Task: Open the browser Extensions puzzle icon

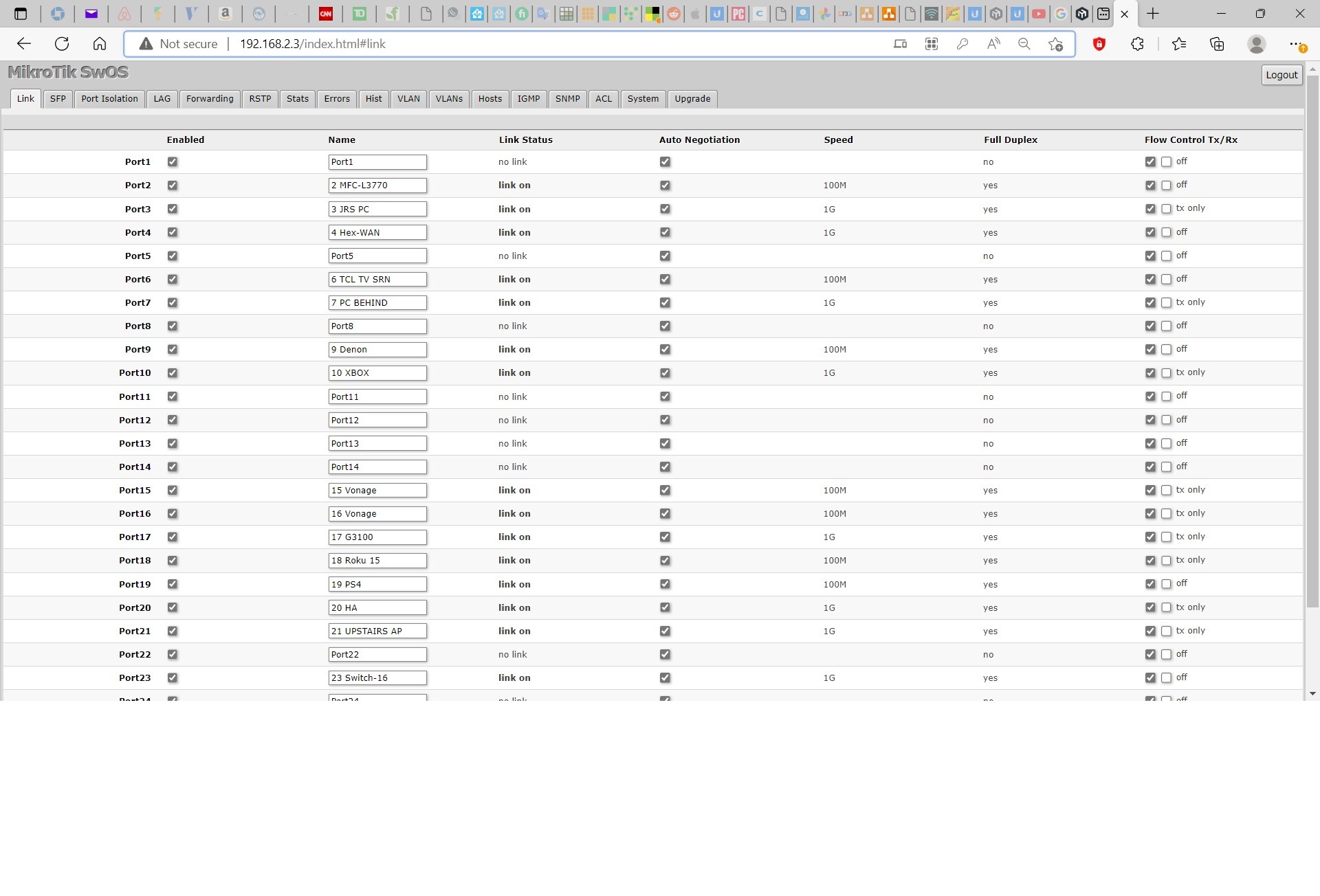Action: 1137,44
